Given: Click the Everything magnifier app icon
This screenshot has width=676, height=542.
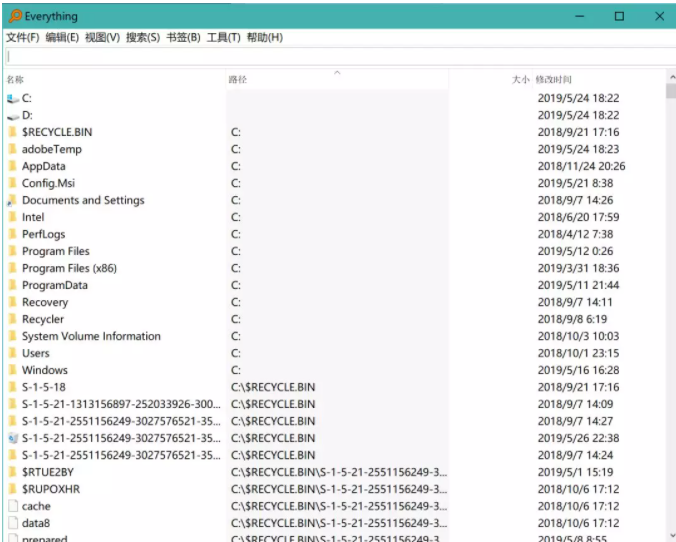Looking at the screenshot, I should (x=15, y=16).
